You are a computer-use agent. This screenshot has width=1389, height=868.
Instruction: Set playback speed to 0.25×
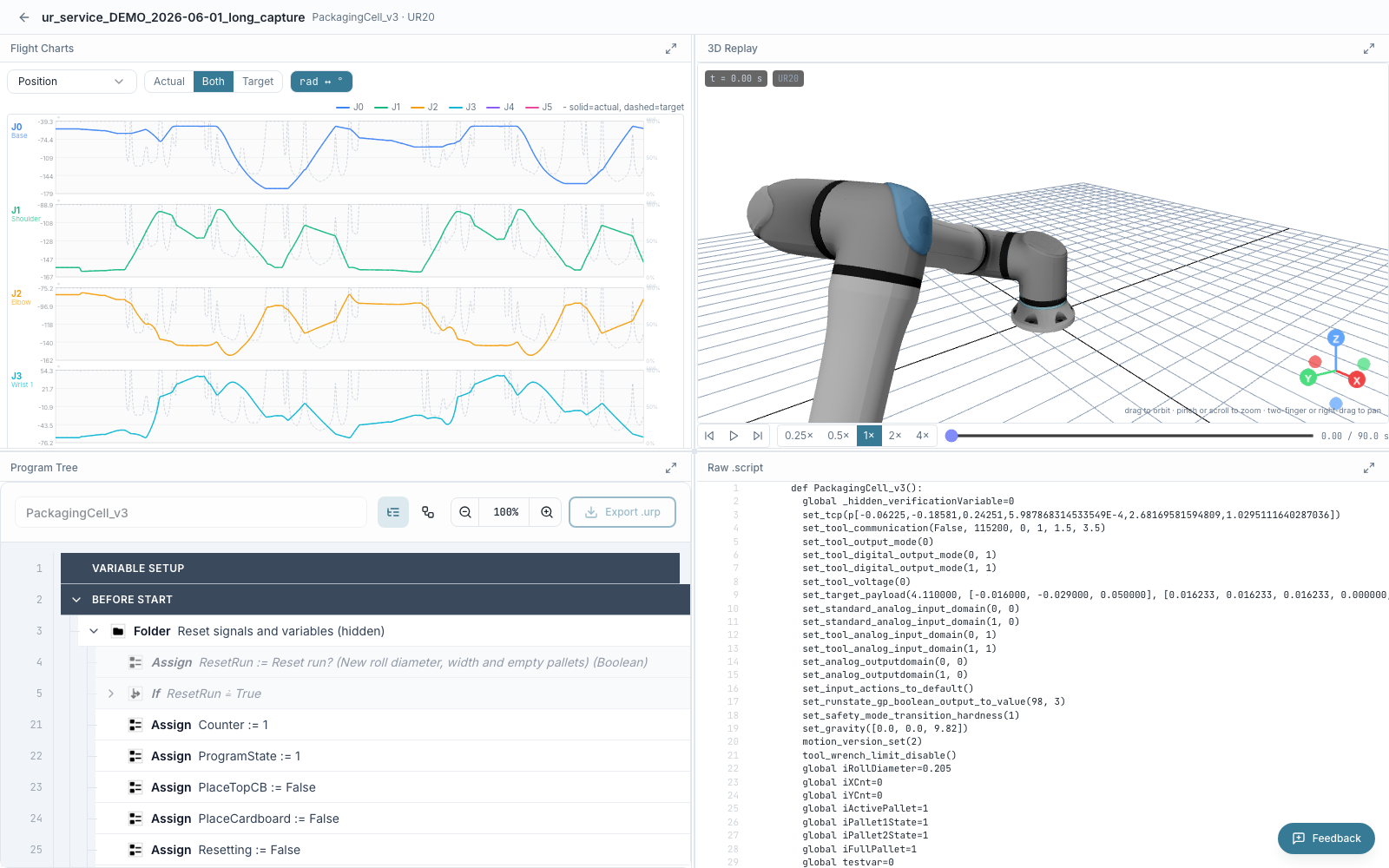pos(799,436)
